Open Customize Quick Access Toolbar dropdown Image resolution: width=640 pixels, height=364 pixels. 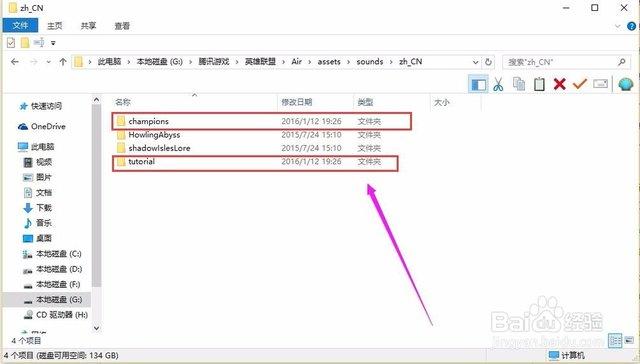point(53,43)
